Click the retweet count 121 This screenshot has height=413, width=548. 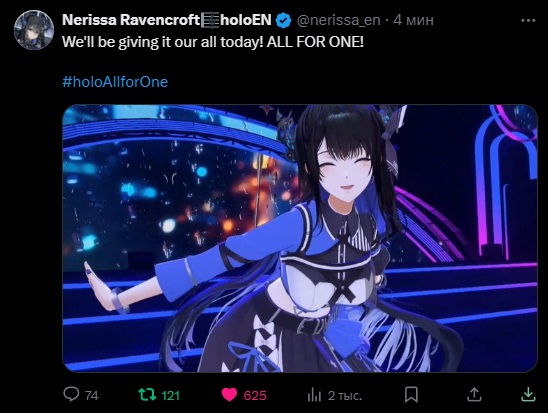171,396
